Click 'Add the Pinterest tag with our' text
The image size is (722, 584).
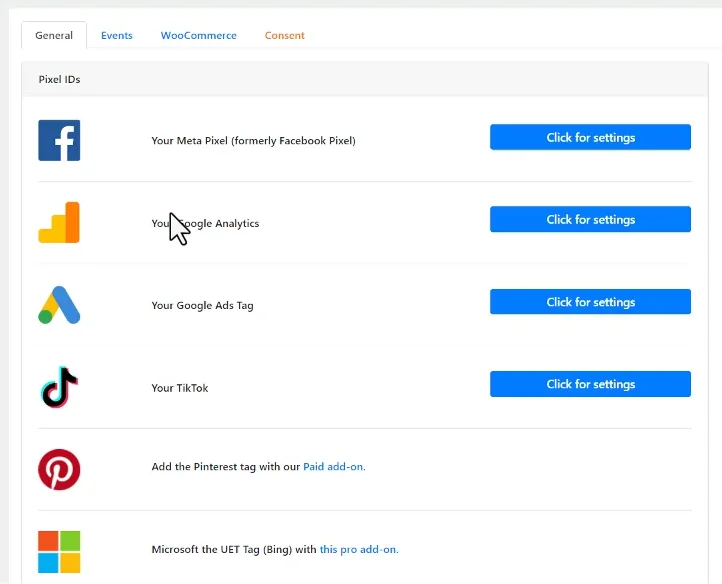coord(226,467)
